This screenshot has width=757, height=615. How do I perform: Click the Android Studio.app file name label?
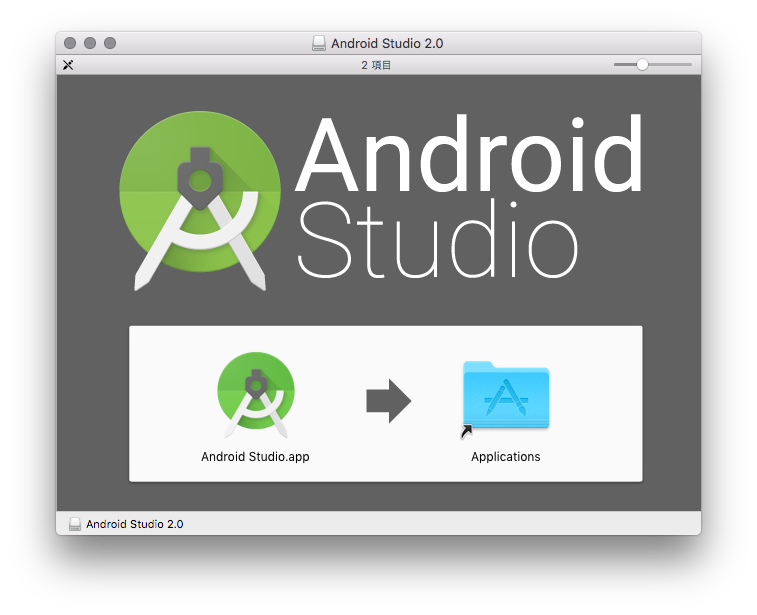[255, 457]
